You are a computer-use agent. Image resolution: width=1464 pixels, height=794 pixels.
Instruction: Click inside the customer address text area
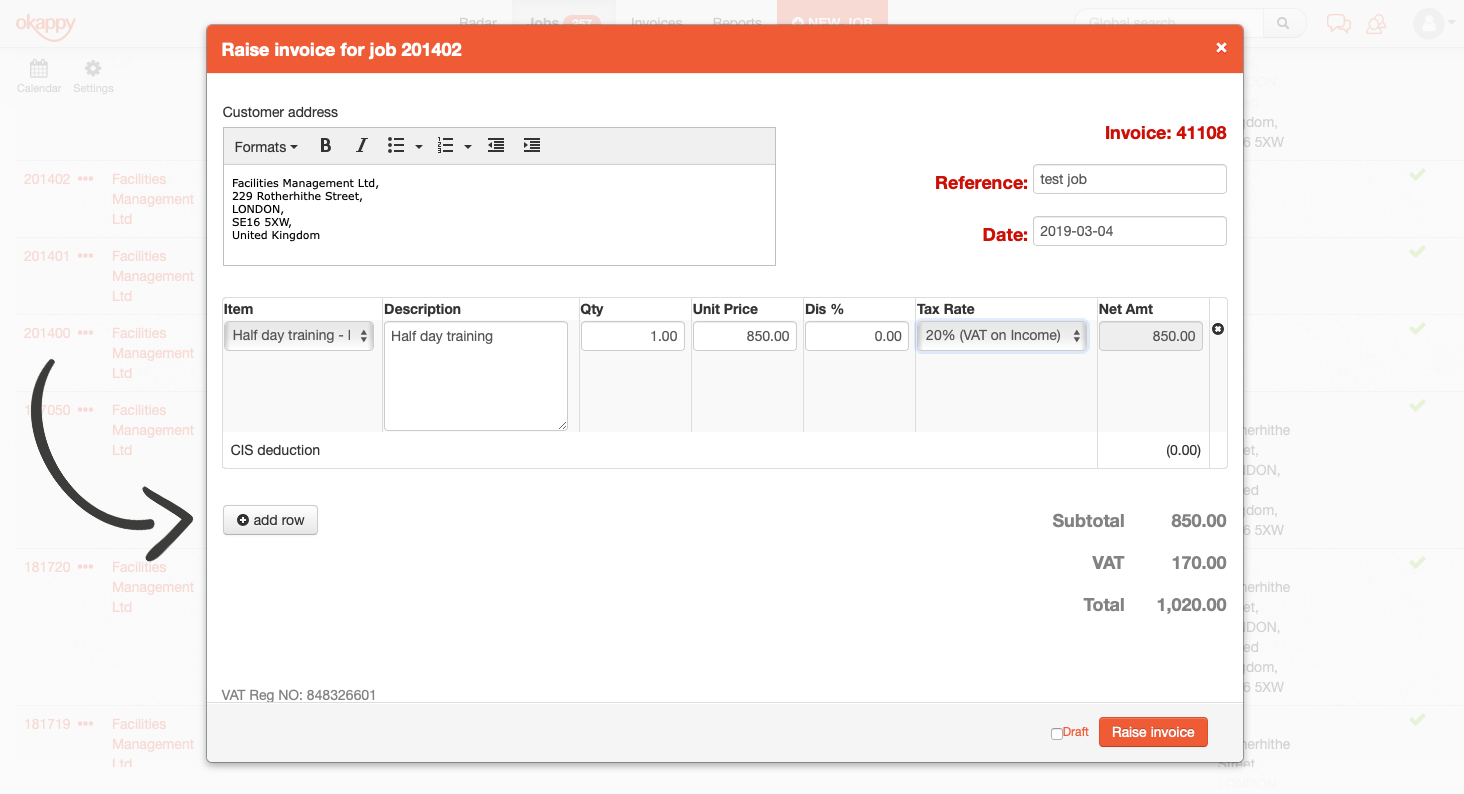click(499, 215)
